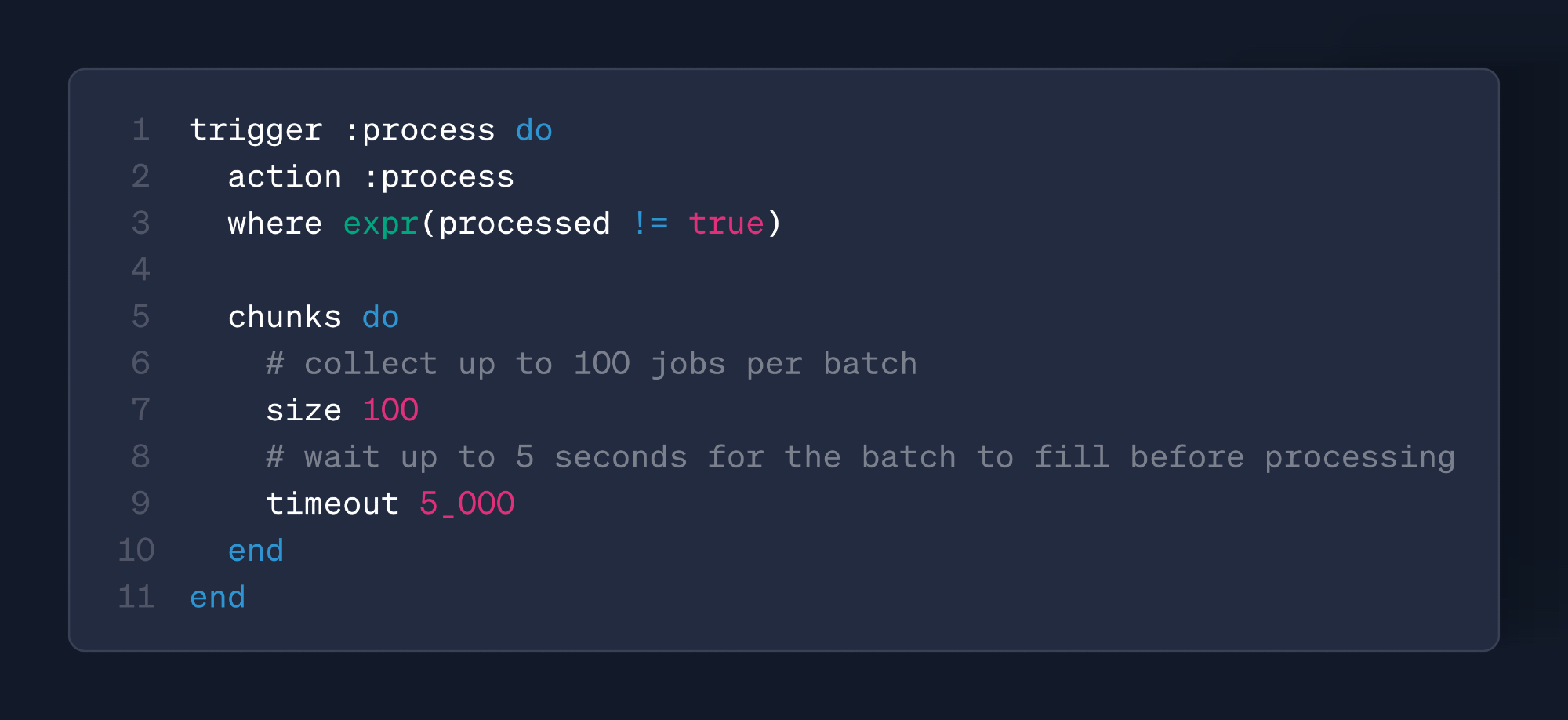Click the "!=" operator on line 3
This screenshot has height=720, width=1568.
tap(650, 224)
